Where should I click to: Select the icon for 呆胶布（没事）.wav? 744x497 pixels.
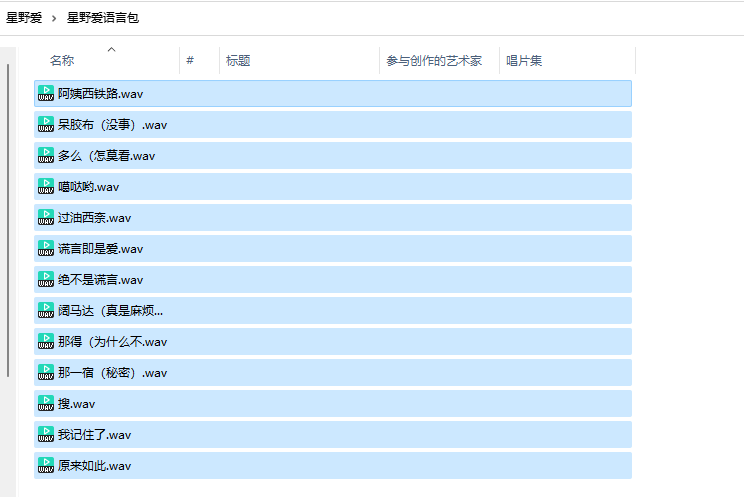(46, 124)
